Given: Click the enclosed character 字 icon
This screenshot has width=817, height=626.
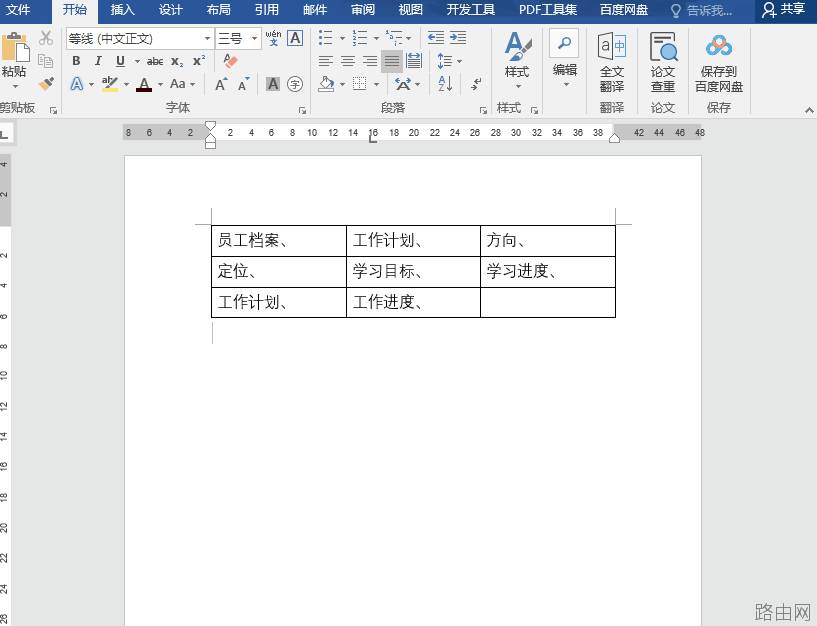Looking at the screenshot, I should tap(295, 84).
